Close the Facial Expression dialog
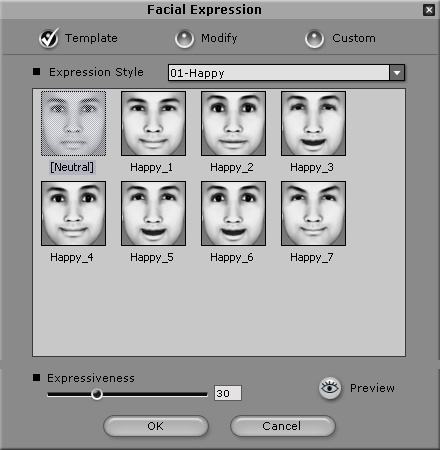The image size is (440, 450). pos(429,10)
